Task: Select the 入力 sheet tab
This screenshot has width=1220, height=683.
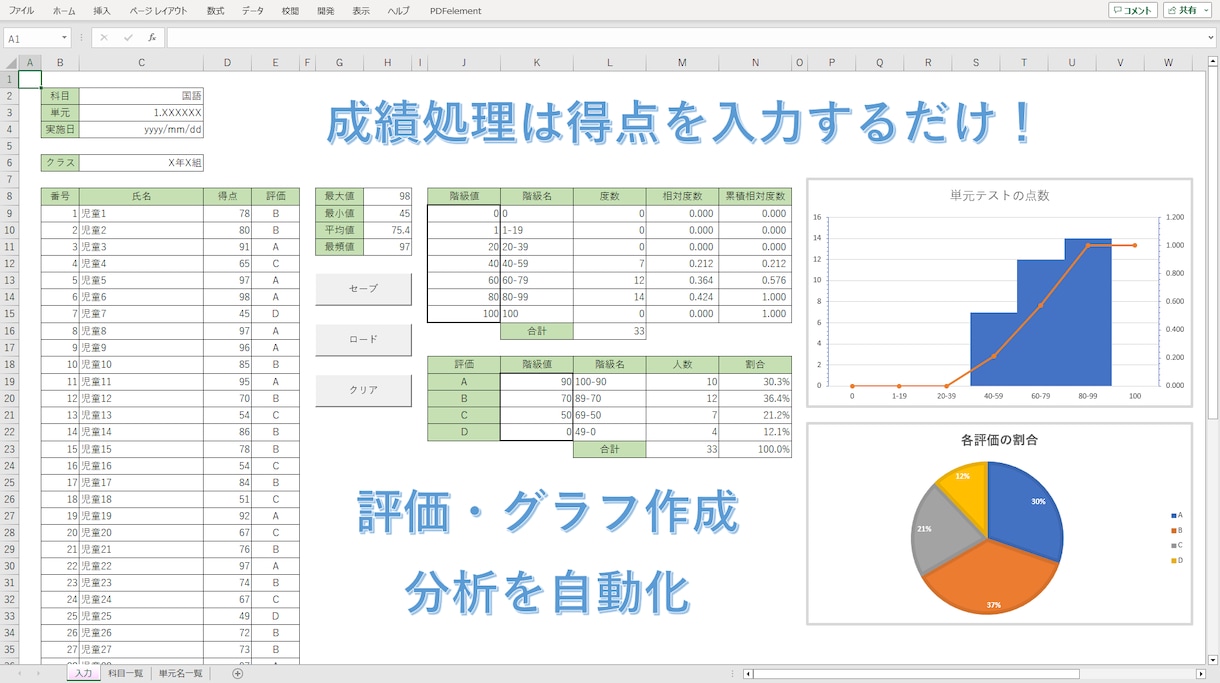Action: (83, 674)
